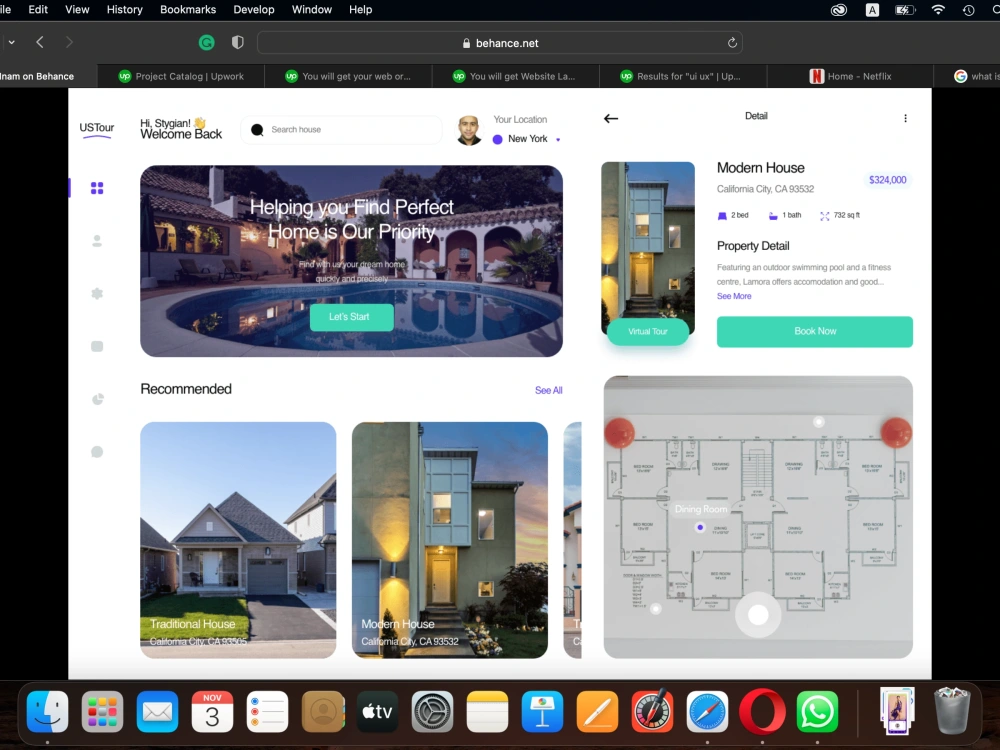1000x750 pixels.
Task: Switch to Home - Netflix tab
Action: 851,76
